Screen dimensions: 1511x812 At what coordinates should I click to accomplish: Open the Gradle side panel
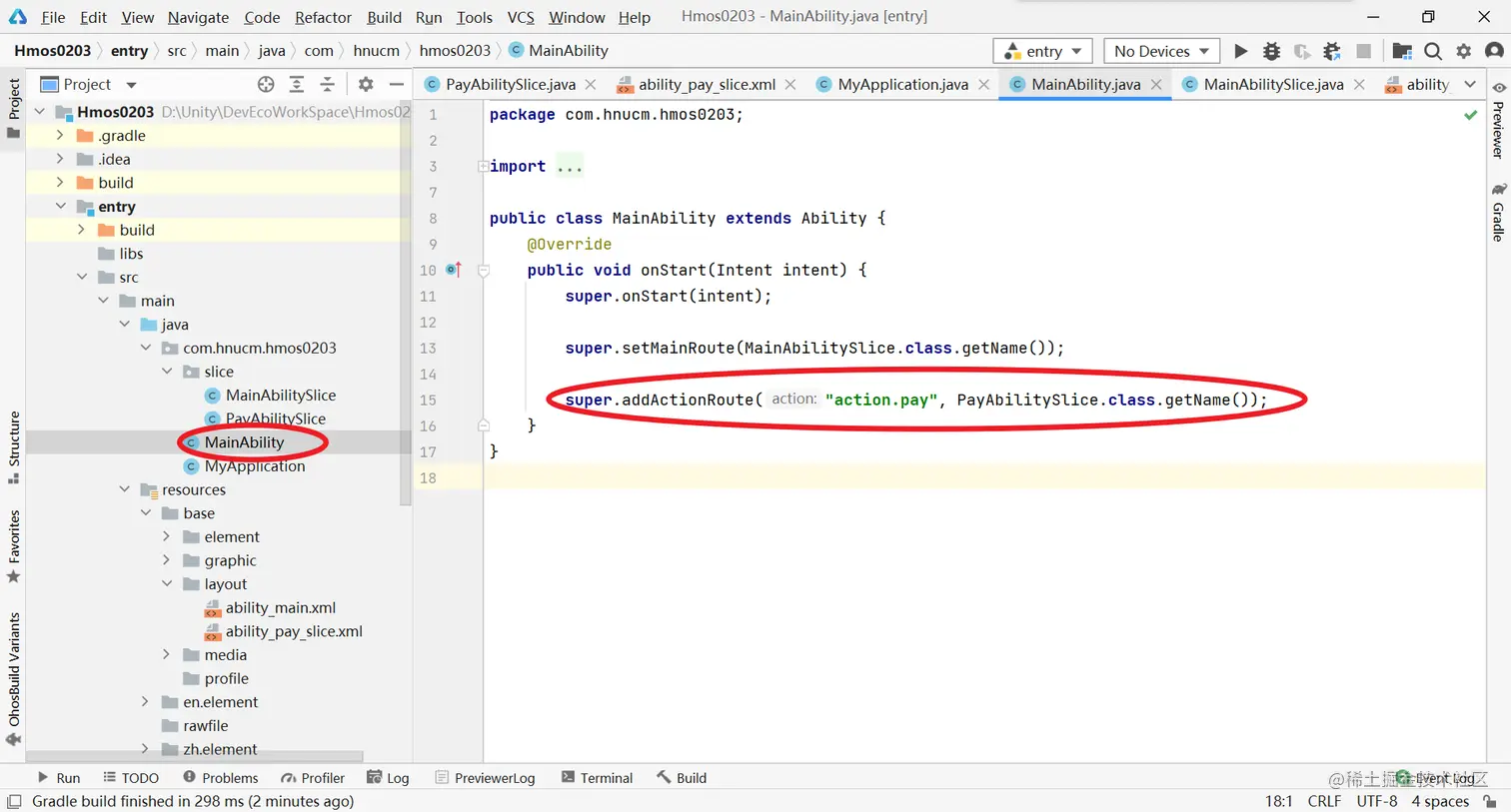1498,212
